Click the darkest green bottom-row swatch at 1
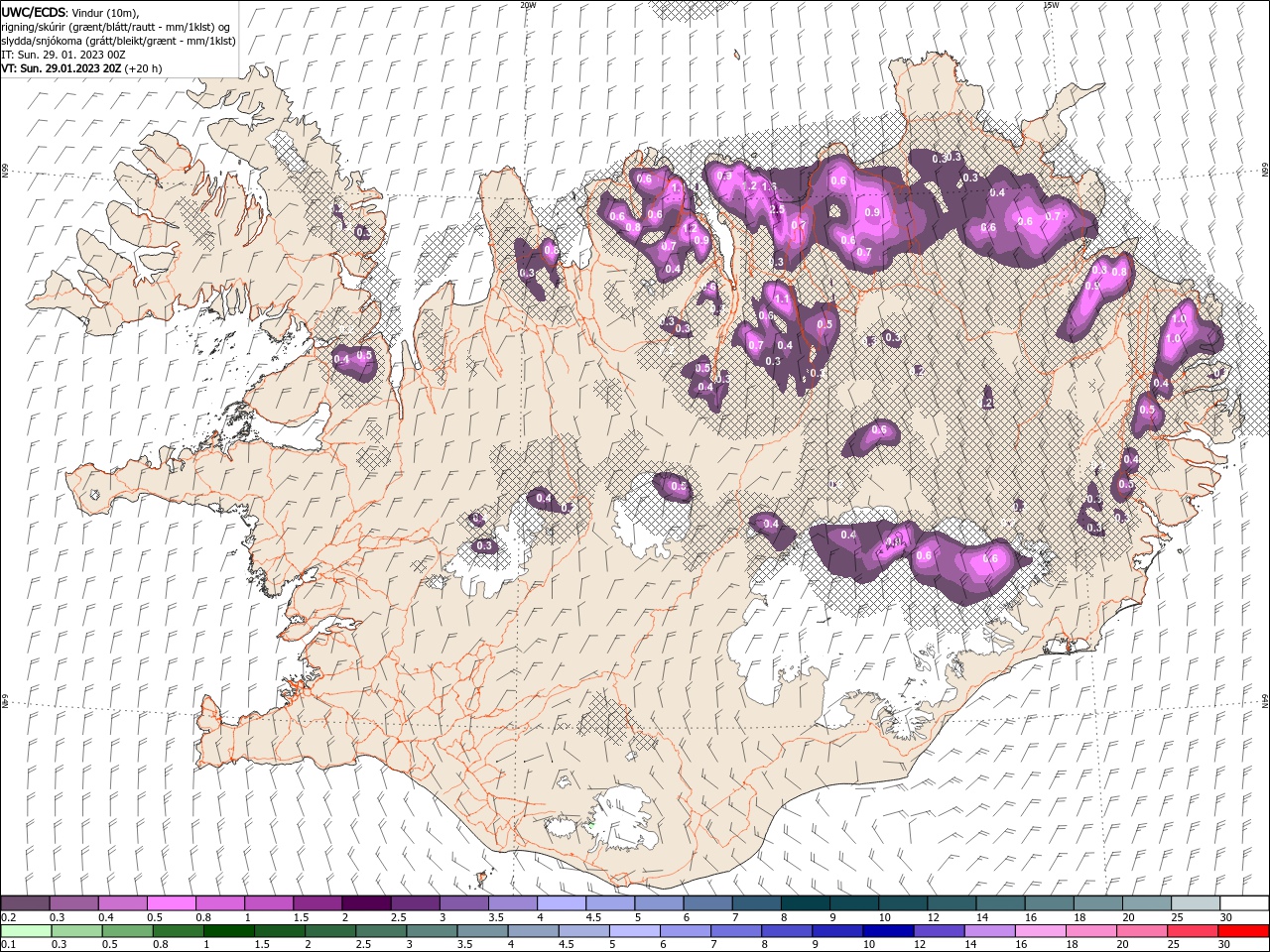Viewport: 1270px width, 952px height. coord(229,931)
